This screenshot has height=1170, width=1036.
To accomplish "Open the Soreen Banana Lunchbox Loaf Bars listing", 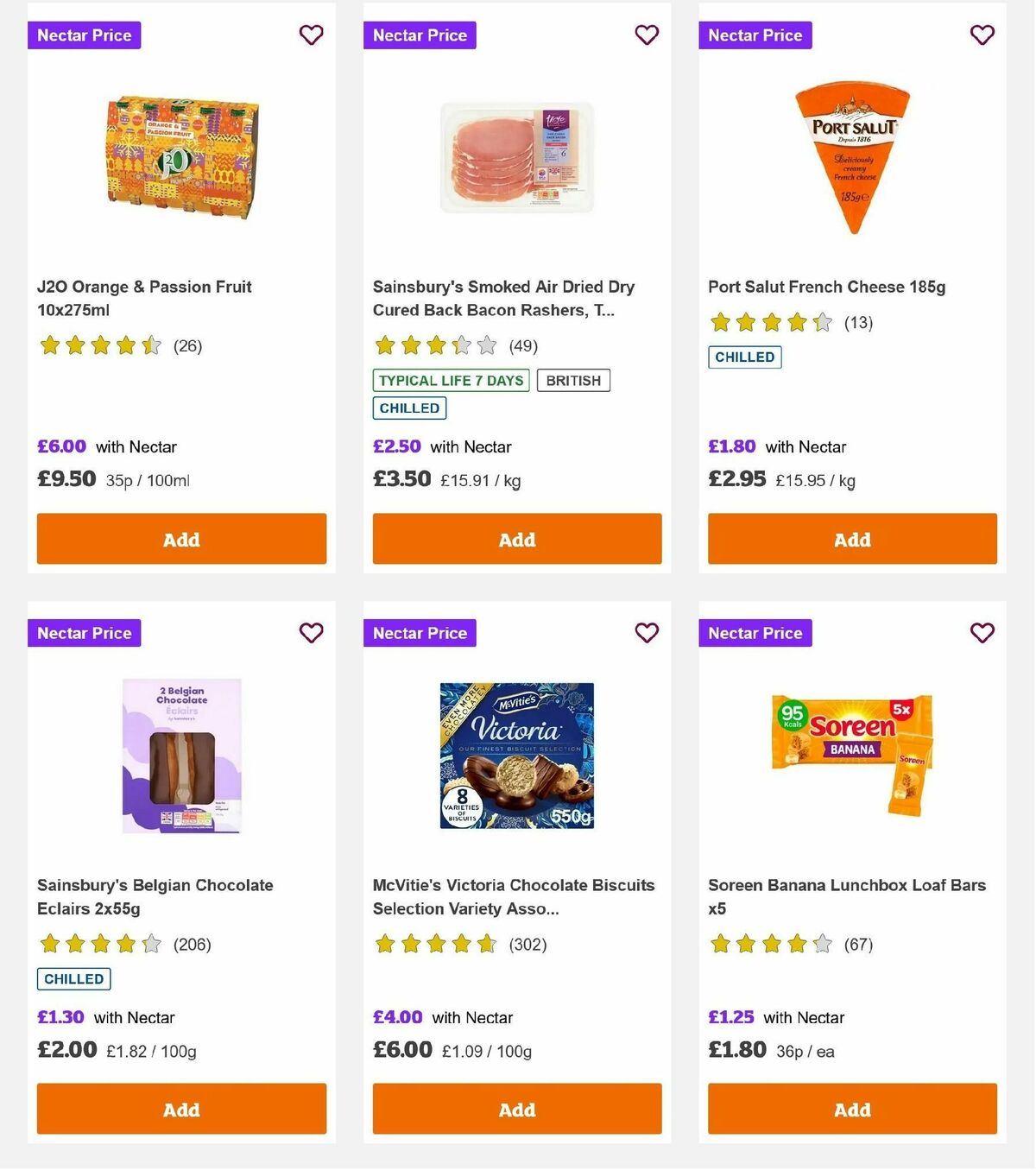I will point(846,896).
